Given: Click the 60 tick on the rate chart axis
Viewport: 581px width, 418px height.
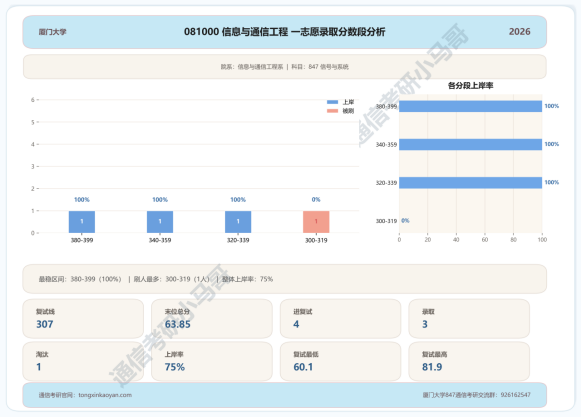Looking at the screenshot, I should tap(485, 240).
